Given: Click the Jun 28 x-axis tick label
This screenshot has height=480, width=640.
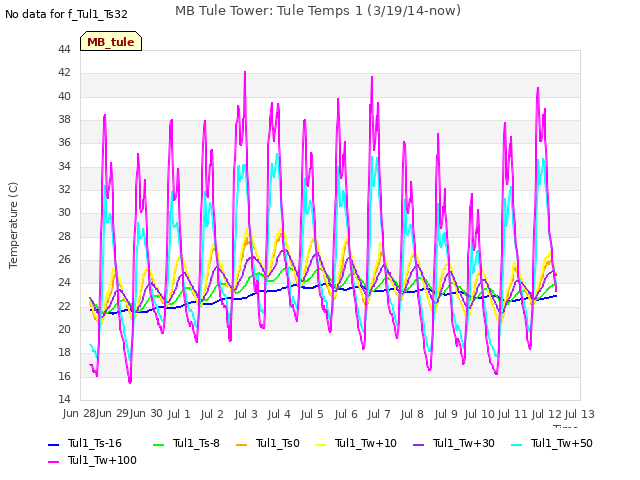Looking at the screenshot, I should pyautogui.click(x=79, y=413).
